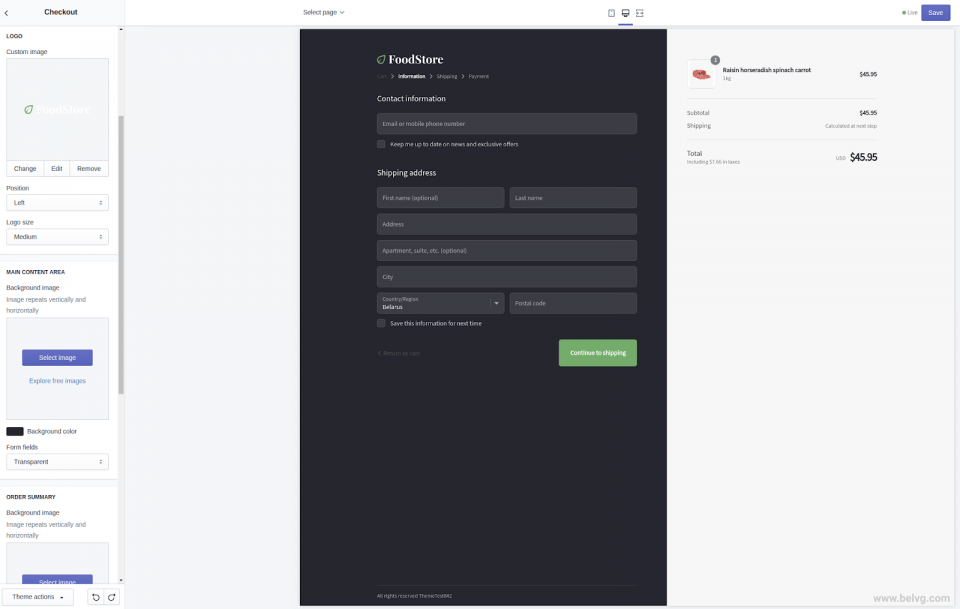Click the Cart breadcrumb step
Screen dimensions: 960x609
pos(381,77)
